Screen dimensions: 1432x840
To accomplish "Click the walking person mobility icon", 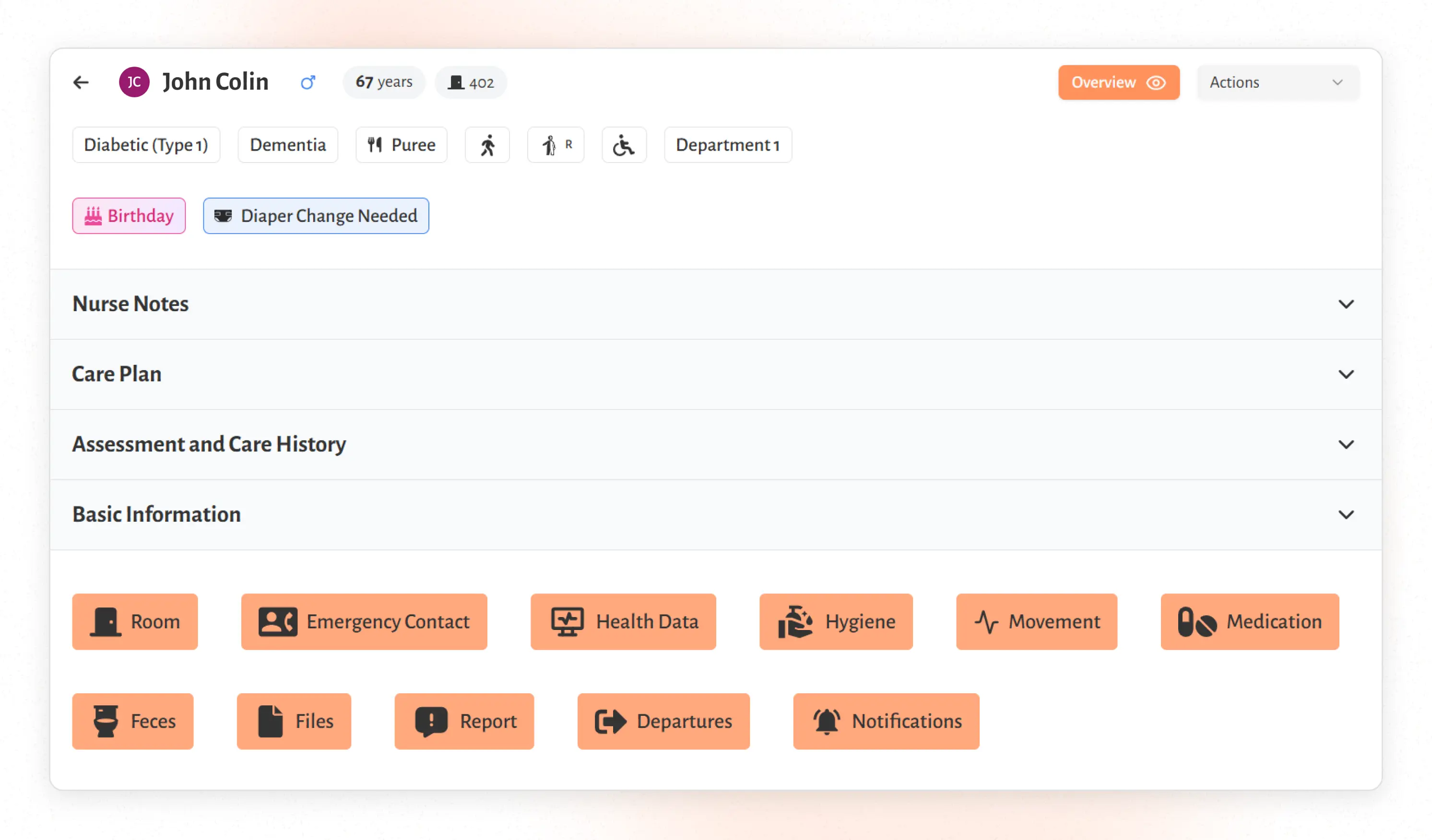I will (487, 145).
